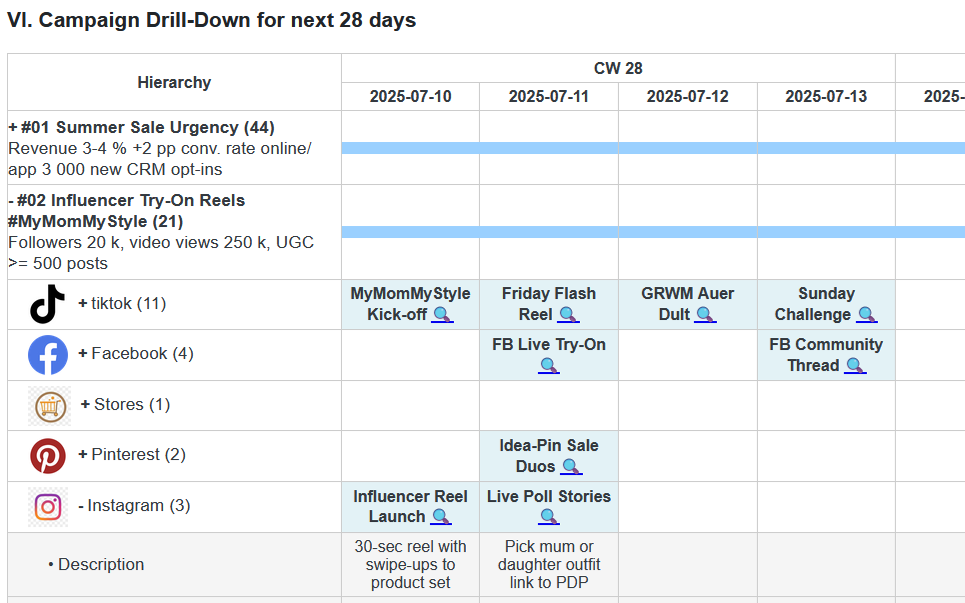
Task: Open magnifier for GRWM Auer Dult
Action: pyautogui.click(x=705, y=315)
